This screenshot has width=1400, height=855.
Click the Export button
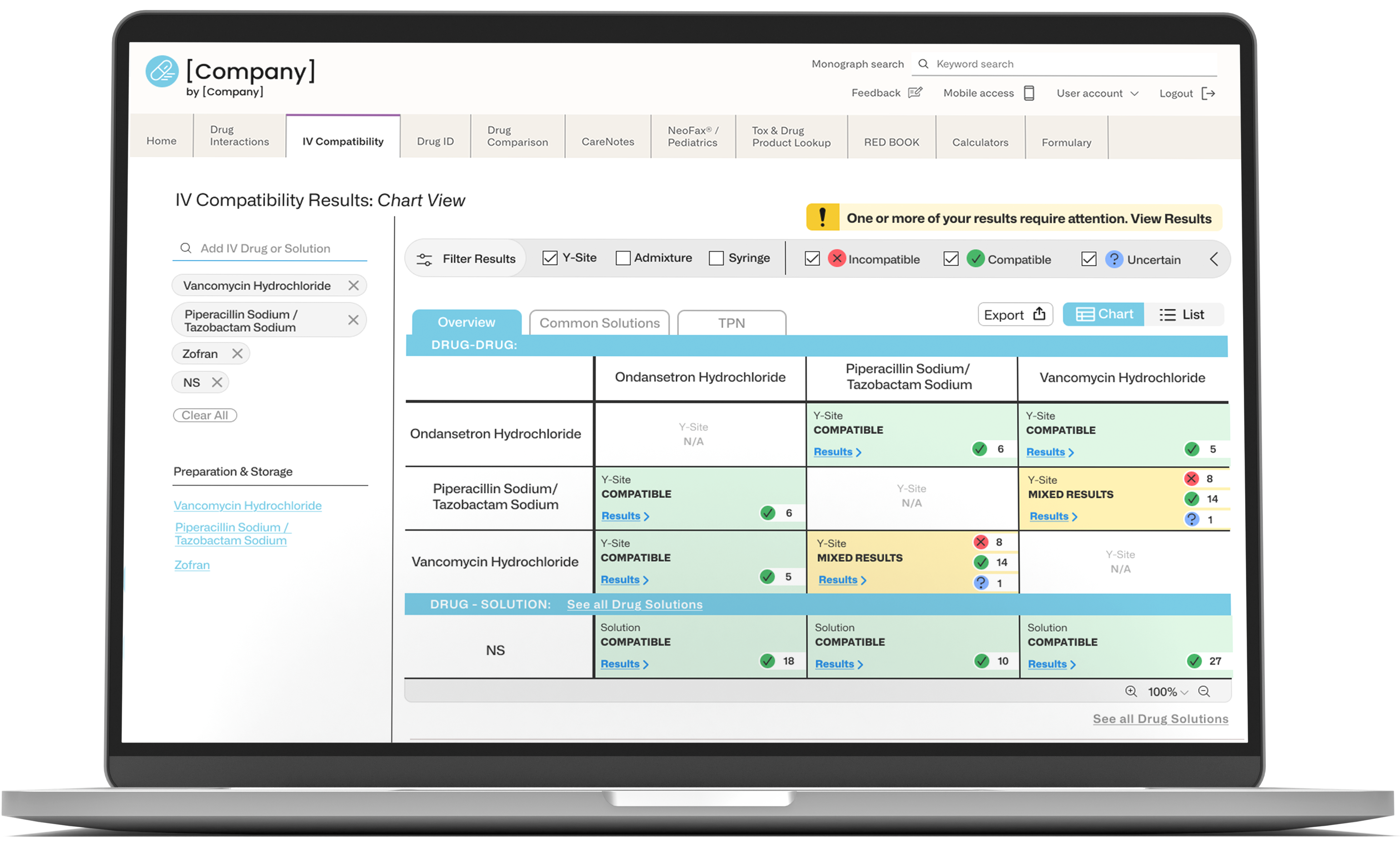[x=1015, y=314]
